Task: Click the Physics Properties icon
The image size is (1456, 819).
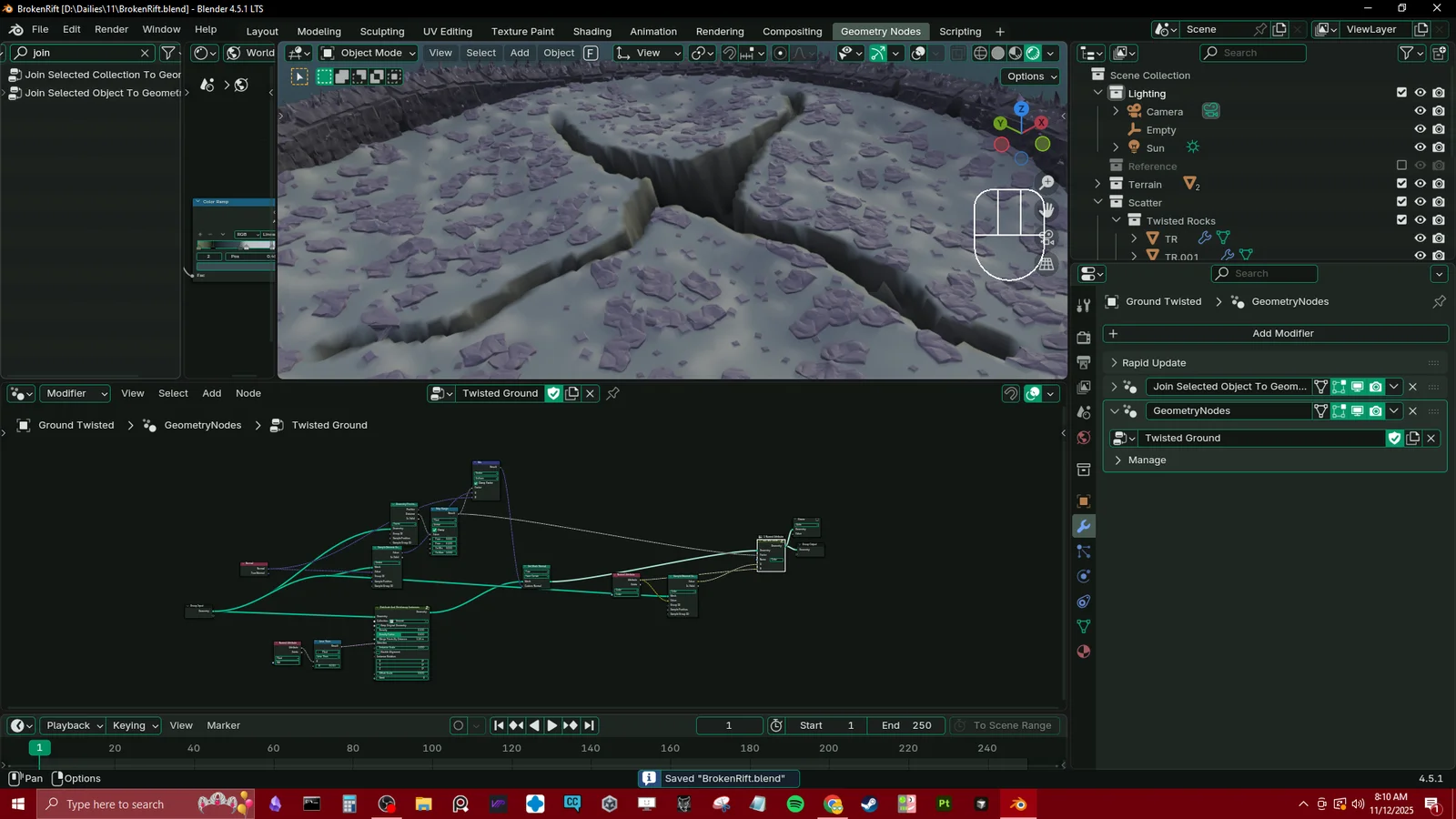Action: pos(1083,577)
